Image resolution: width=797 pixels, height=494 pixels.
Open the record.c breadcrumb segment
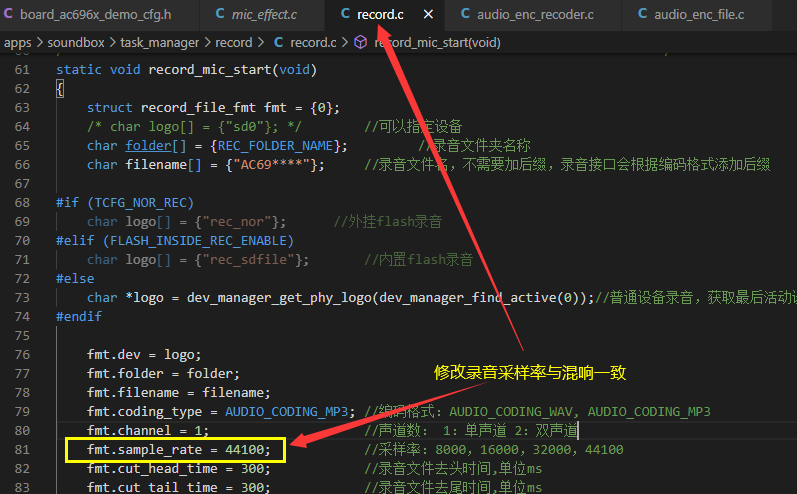point(313,43)
